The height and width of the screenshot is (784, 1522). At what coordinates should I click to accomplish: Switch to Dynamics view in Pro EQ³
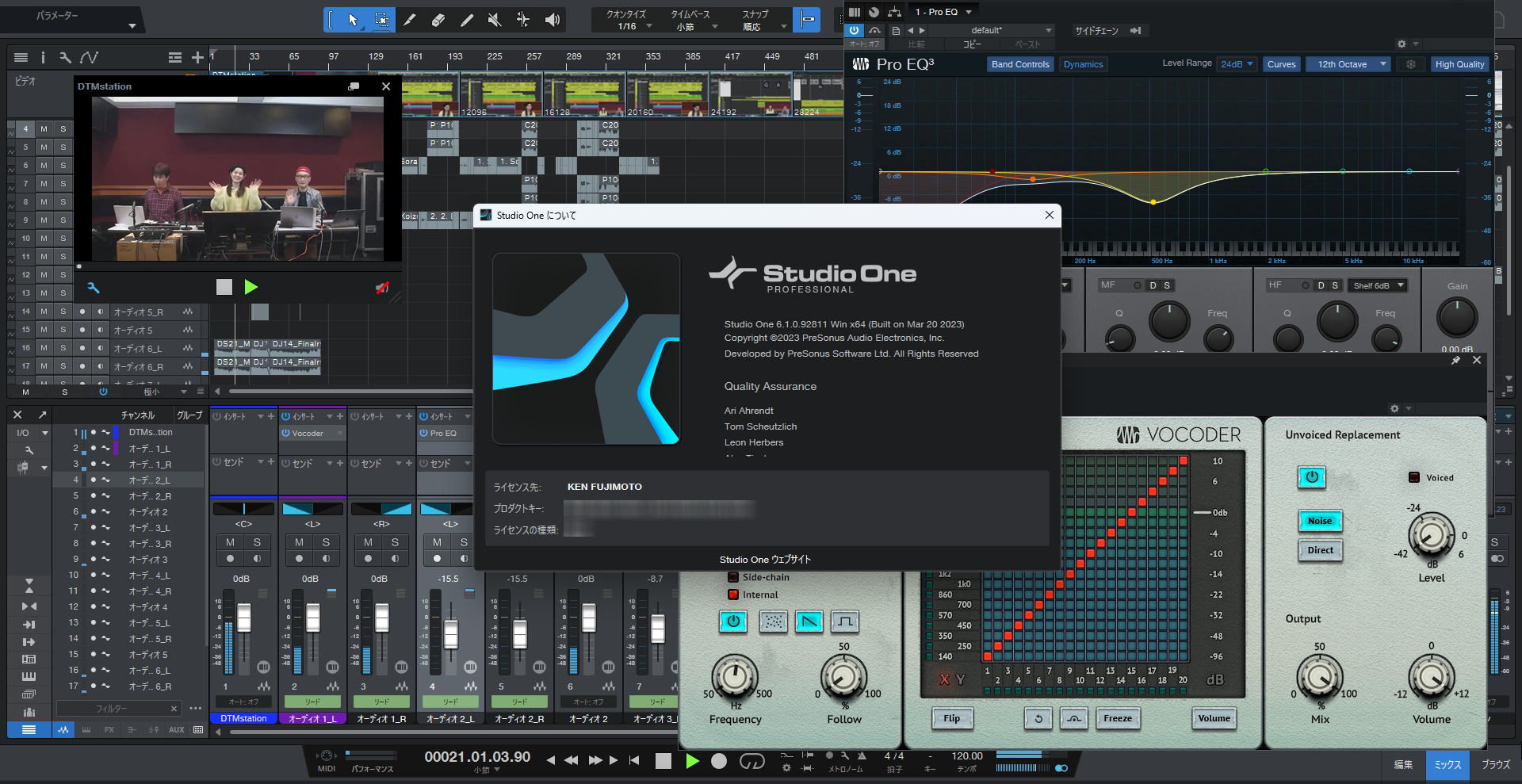click(1083, 64)
